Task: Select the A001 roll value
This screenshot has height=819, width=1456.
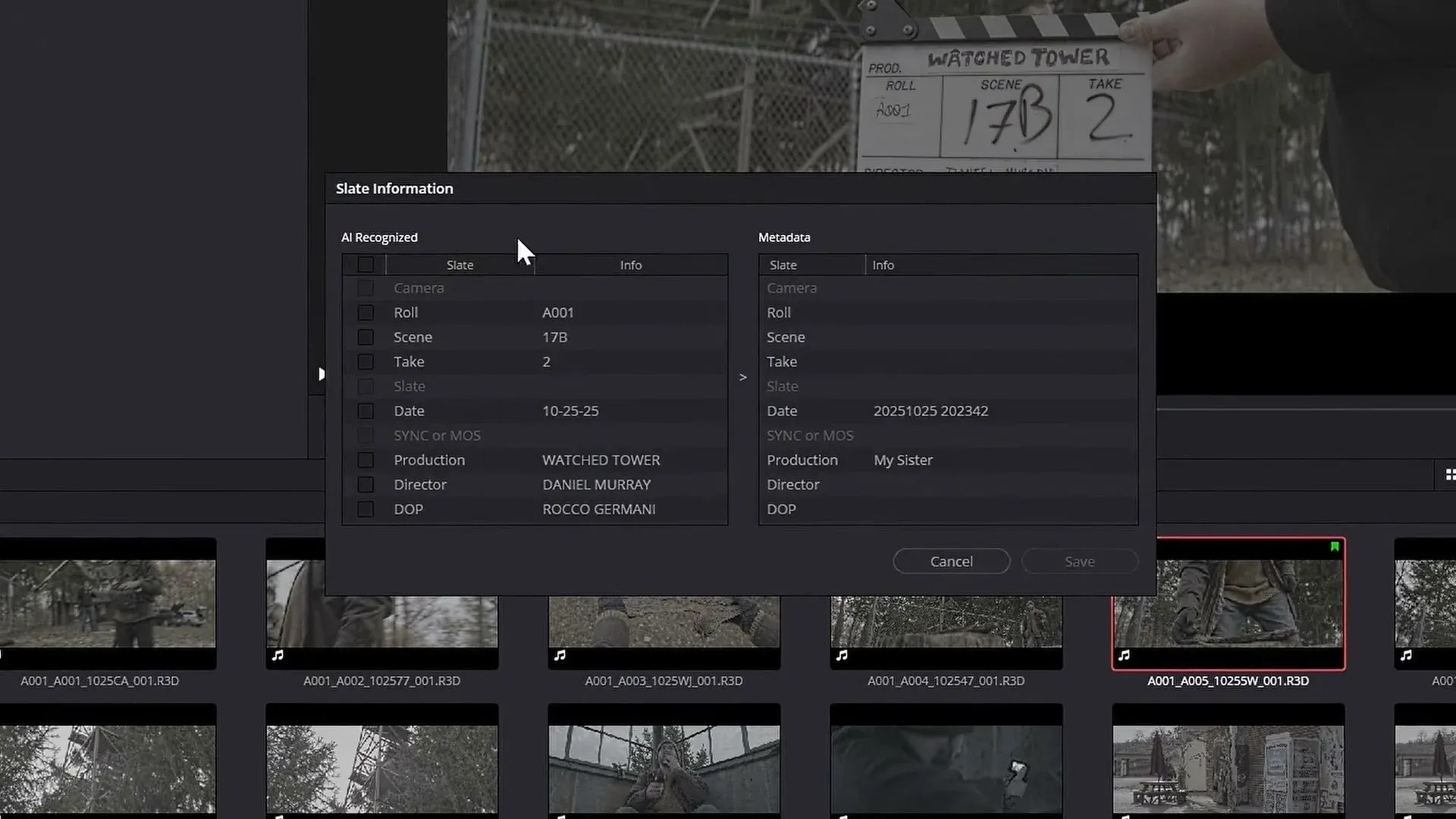Action: (x=558, y=312)
